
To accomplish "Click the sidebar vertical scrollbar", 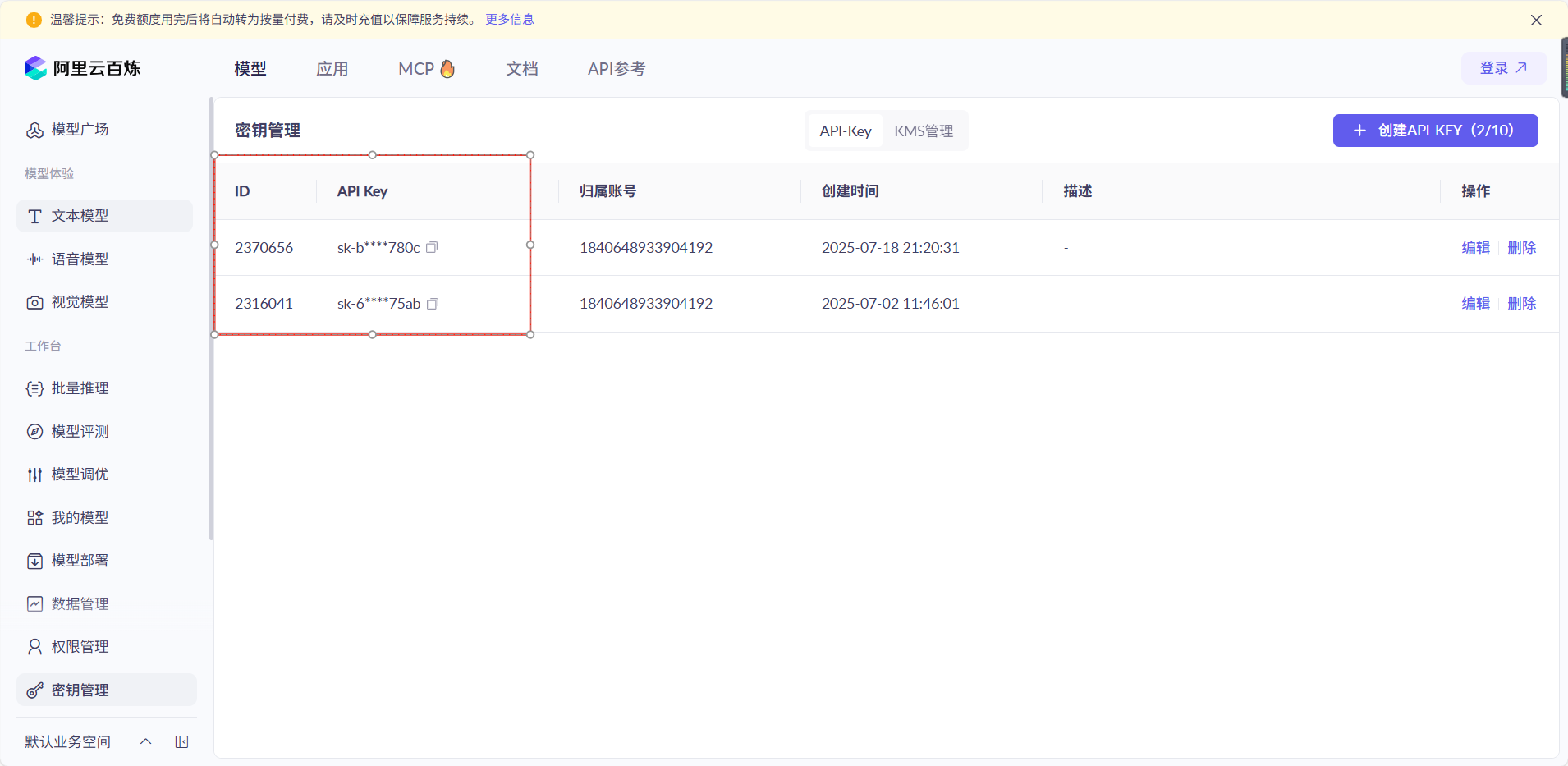I will pyautogui.click(x=211, y=319).
